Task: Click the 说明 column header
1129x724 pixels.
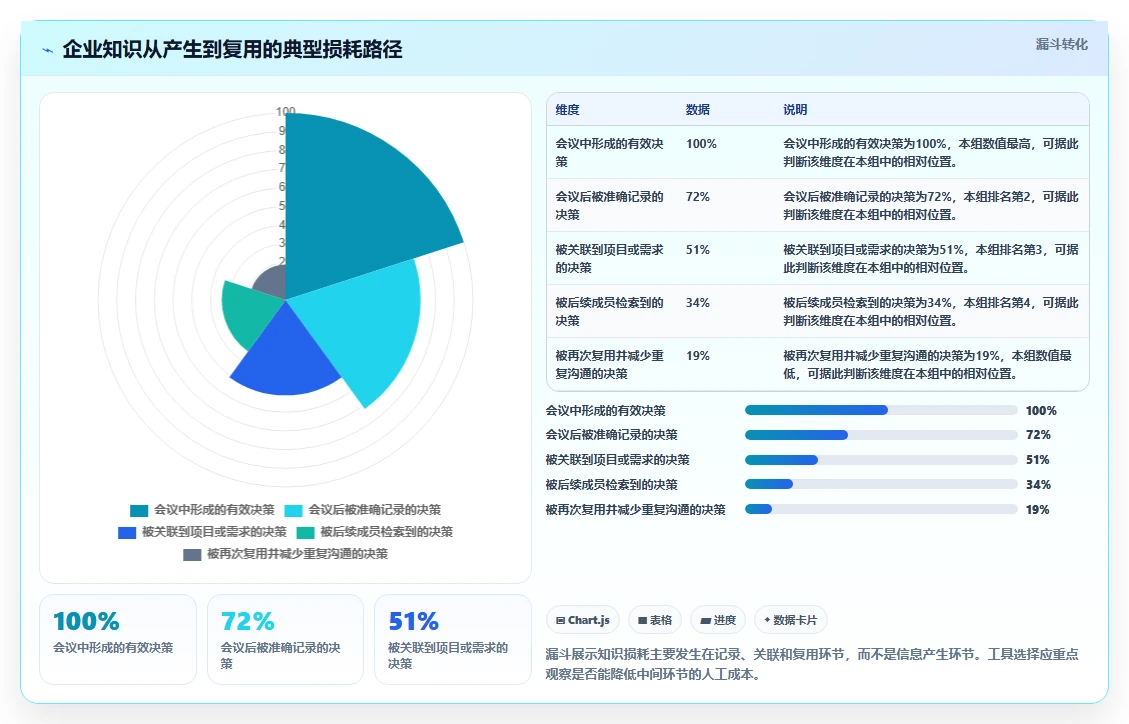Action: (795, 109)
